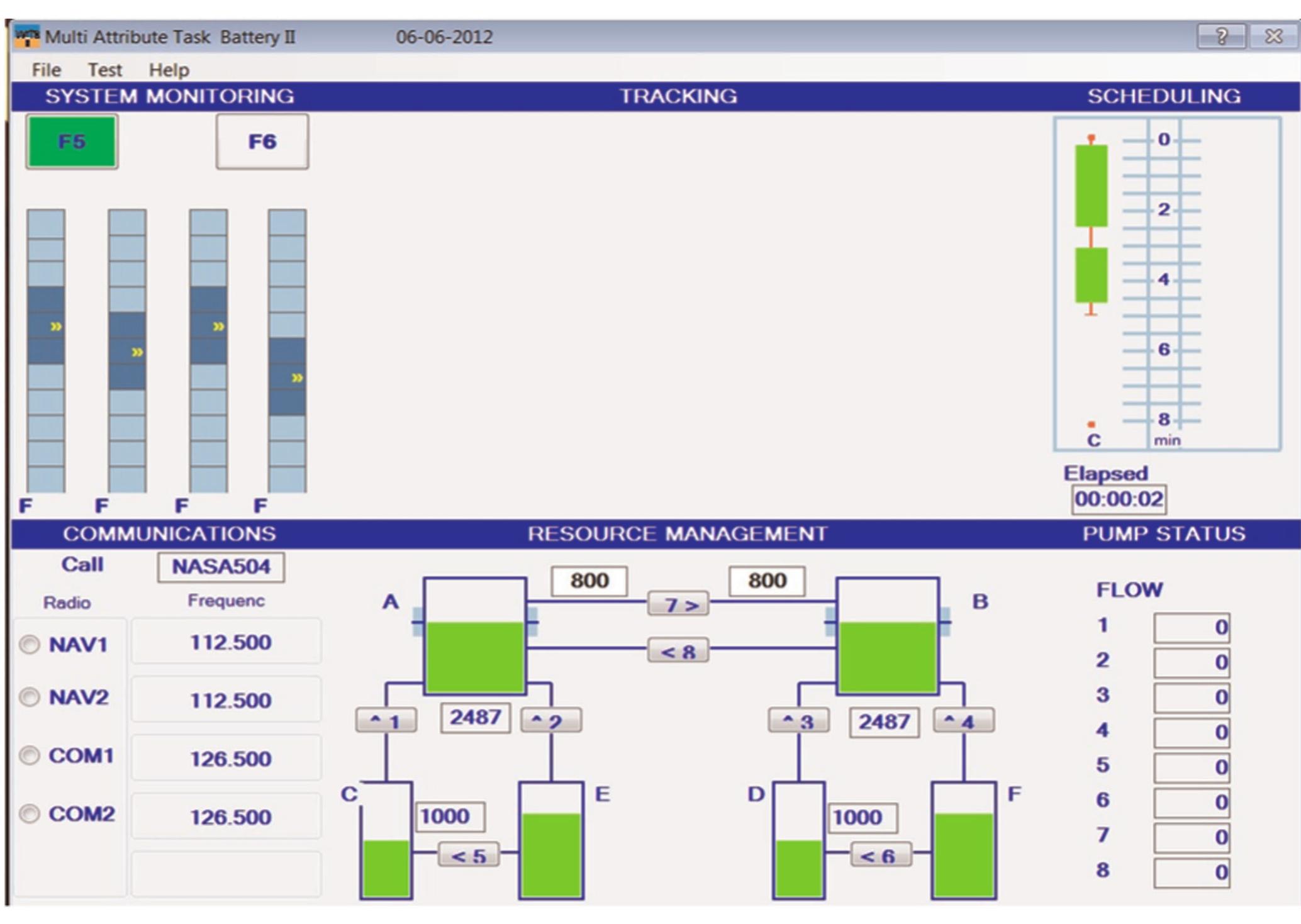This screenshot has width=1301, height=924.
Task: Click tank A level value 2487
Action: pyautogui.click(x=476, y=718)
